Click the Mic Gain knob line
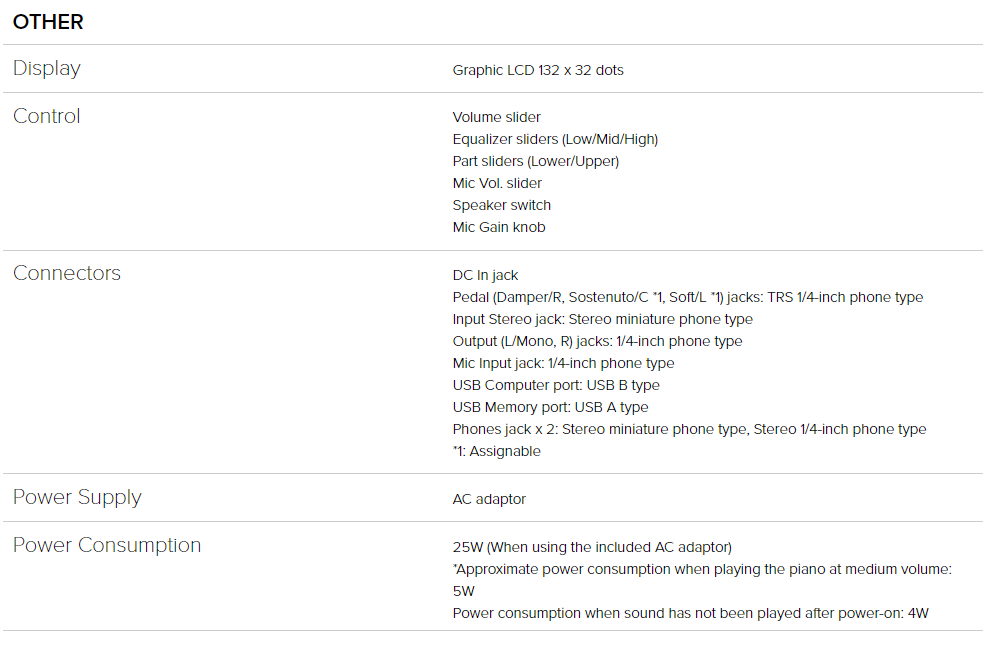The image size is (985, 658). [x=499, y=228]
